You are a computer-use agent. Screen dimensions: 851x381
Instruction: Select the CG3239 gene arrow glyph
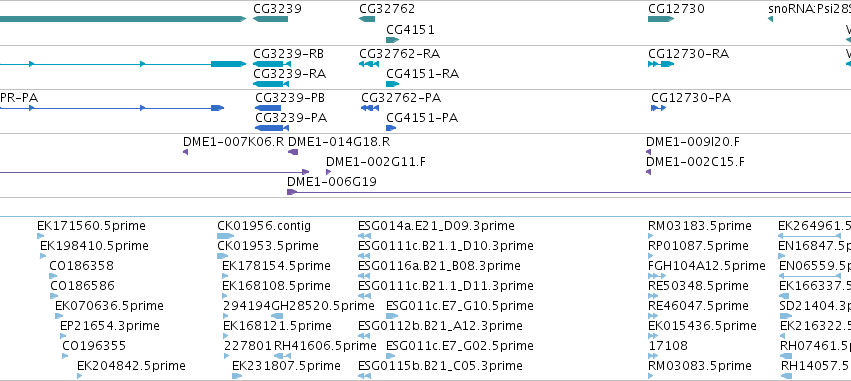(270, 19)
